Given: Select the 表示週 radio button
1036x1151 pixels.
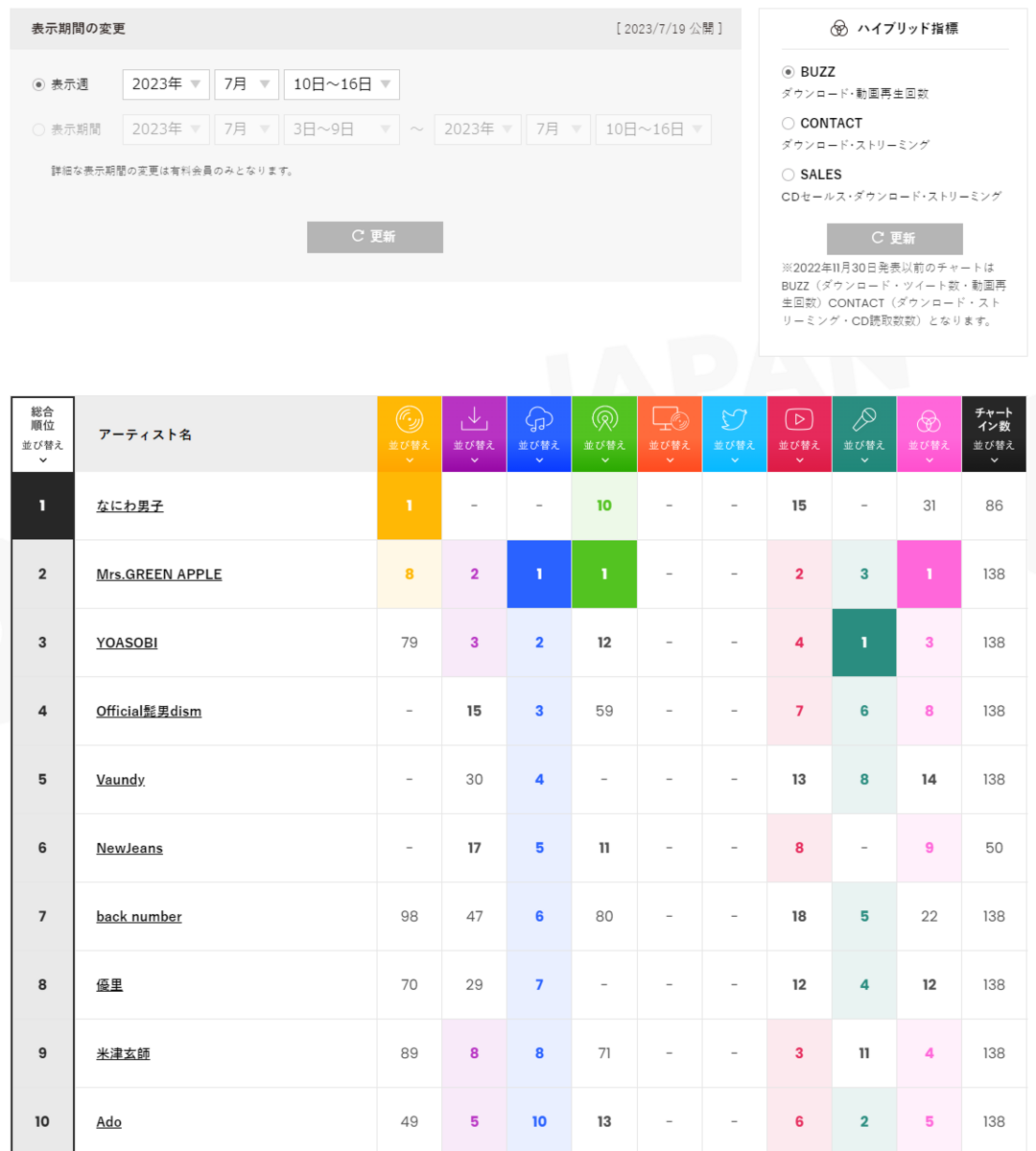Looking at the screenshot, I should tap(39, 84).
